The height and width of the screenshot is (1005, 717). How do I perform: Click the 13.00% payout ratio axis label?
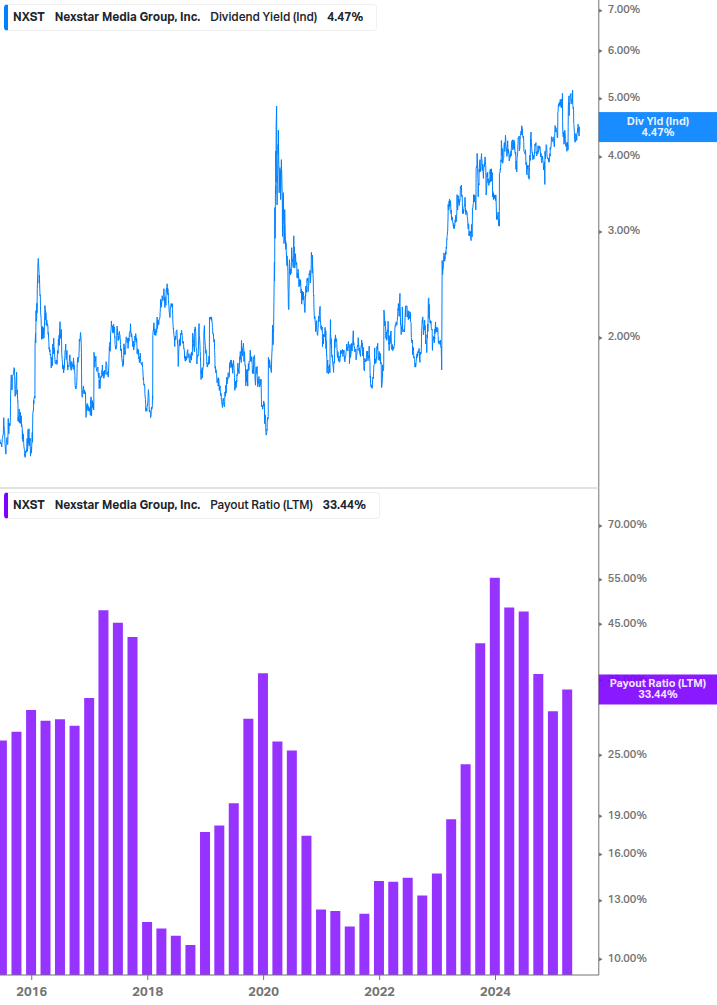tap(627, 899)
